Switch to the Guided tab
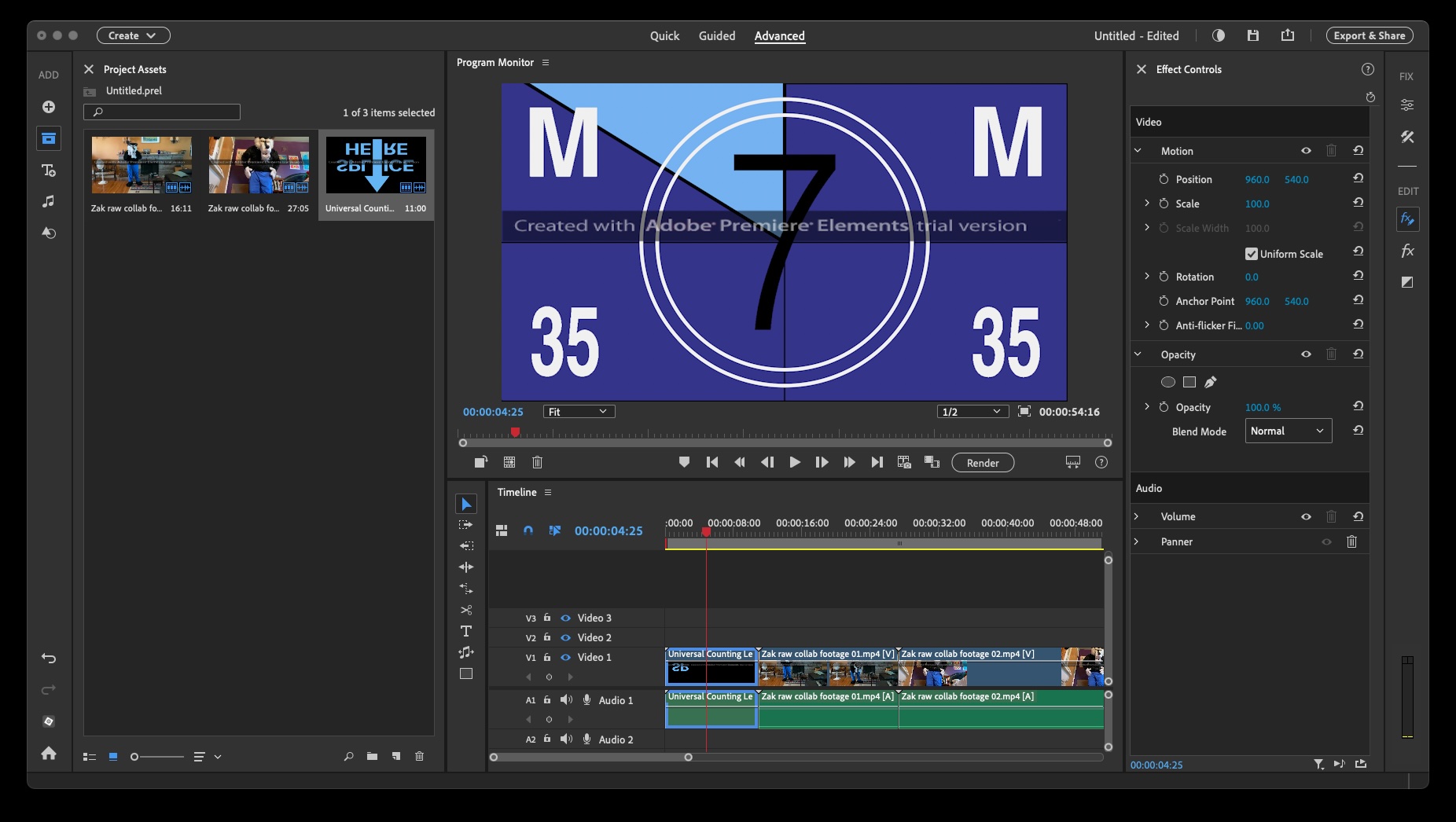 point(717,36)
